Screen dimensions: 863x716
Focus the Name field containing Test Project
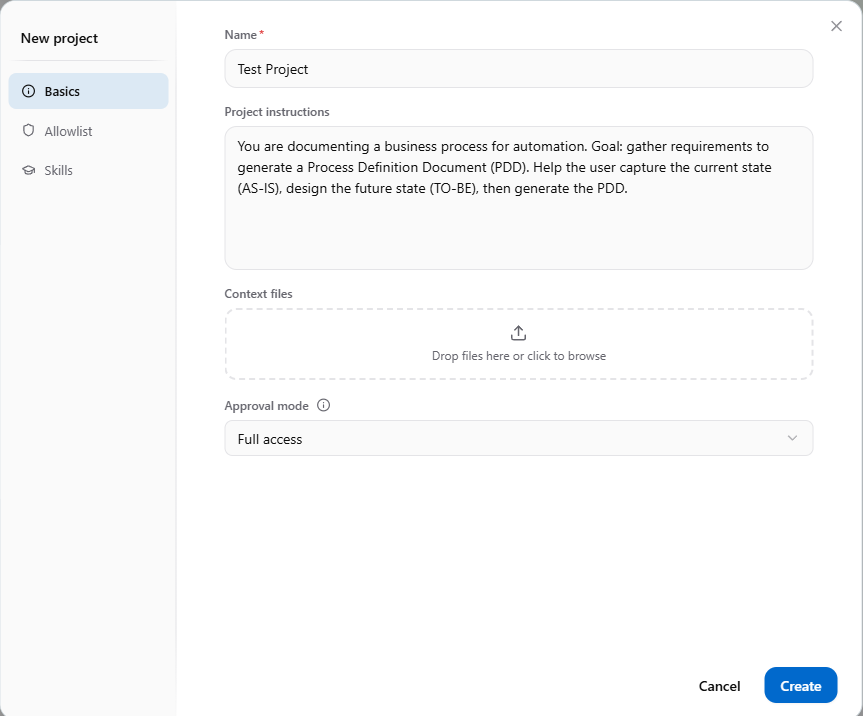[x=518, y=69]
